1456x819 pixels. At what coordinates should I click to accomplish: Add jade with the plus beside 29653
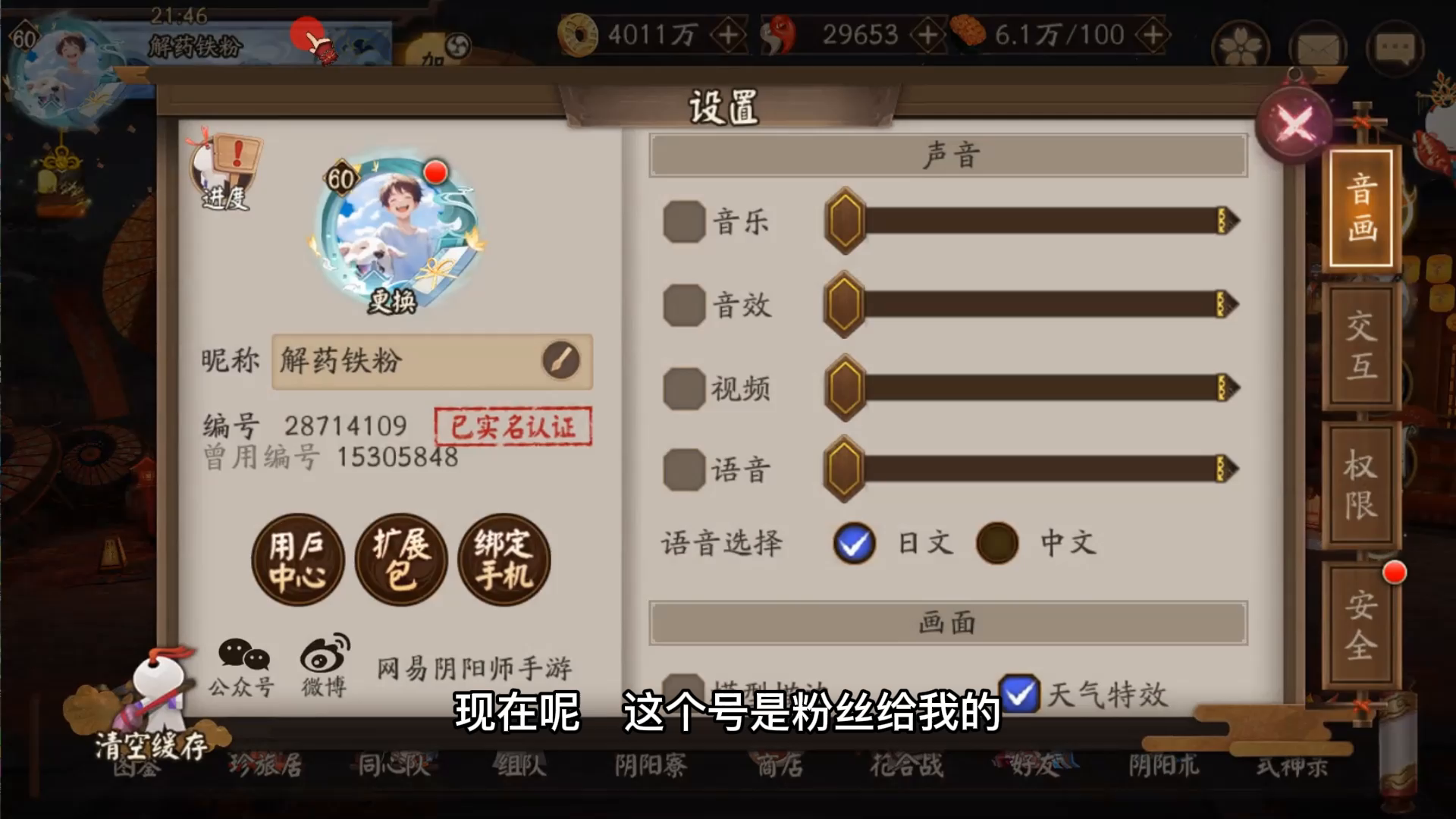point(927,35)
